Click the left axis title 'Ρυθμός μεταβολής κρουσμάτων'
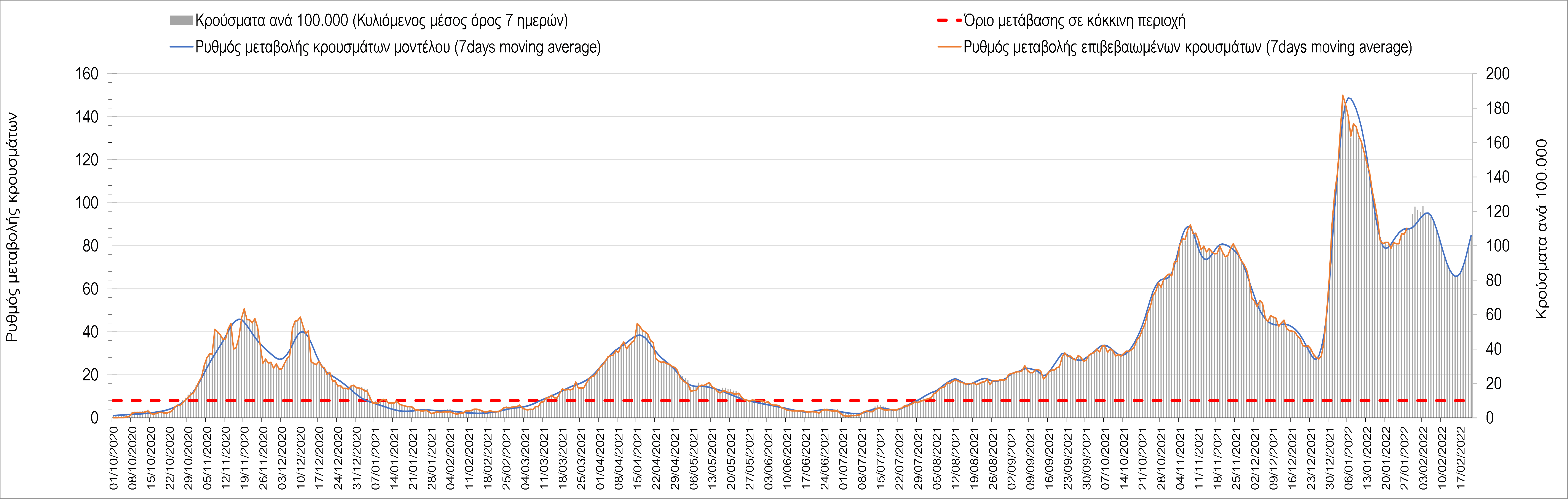 [12, 240]
